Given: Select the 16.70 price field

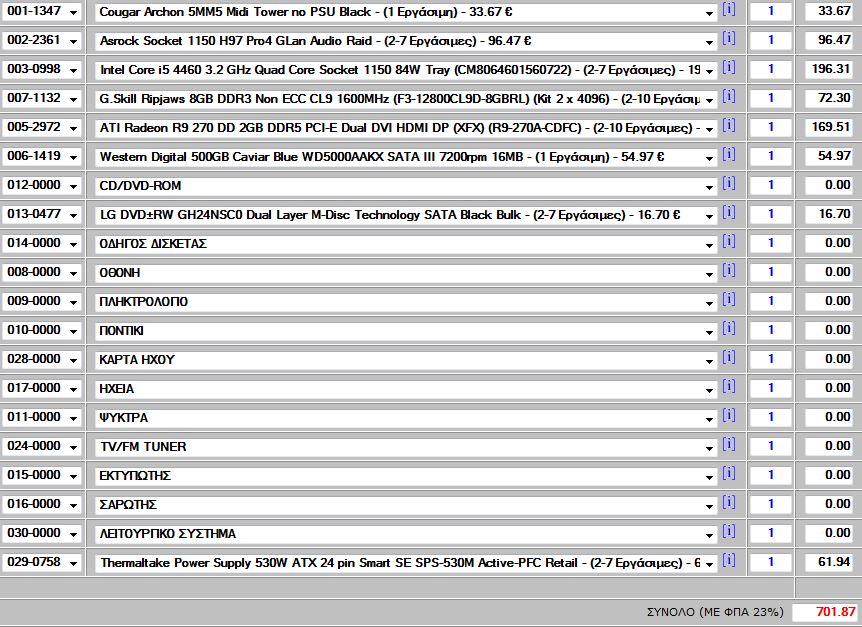Looking at the screenshot, I should pos(829,214).
